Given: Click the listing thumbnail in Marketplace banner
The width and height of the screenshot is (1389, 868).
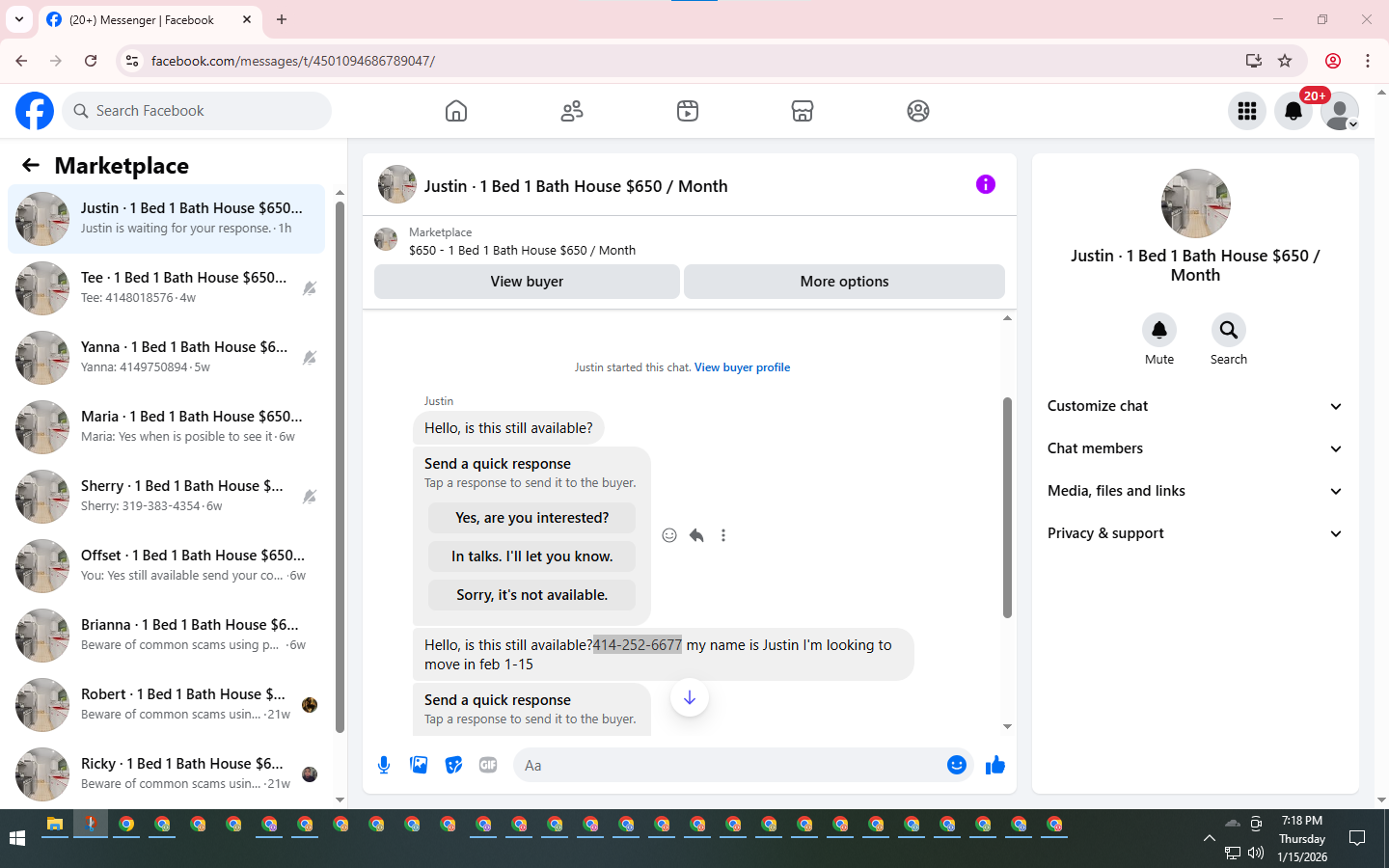Looking at the screenshot, I should pos(386,239).
